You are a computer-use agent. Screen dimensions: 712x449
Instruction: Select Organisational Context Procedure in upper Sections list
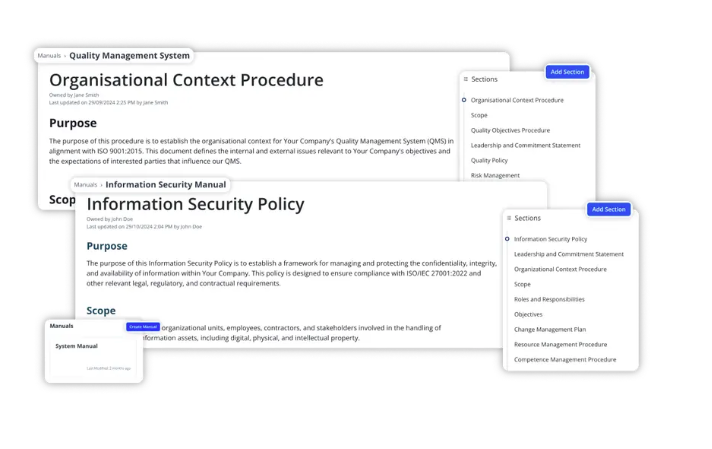pos(517,100)
